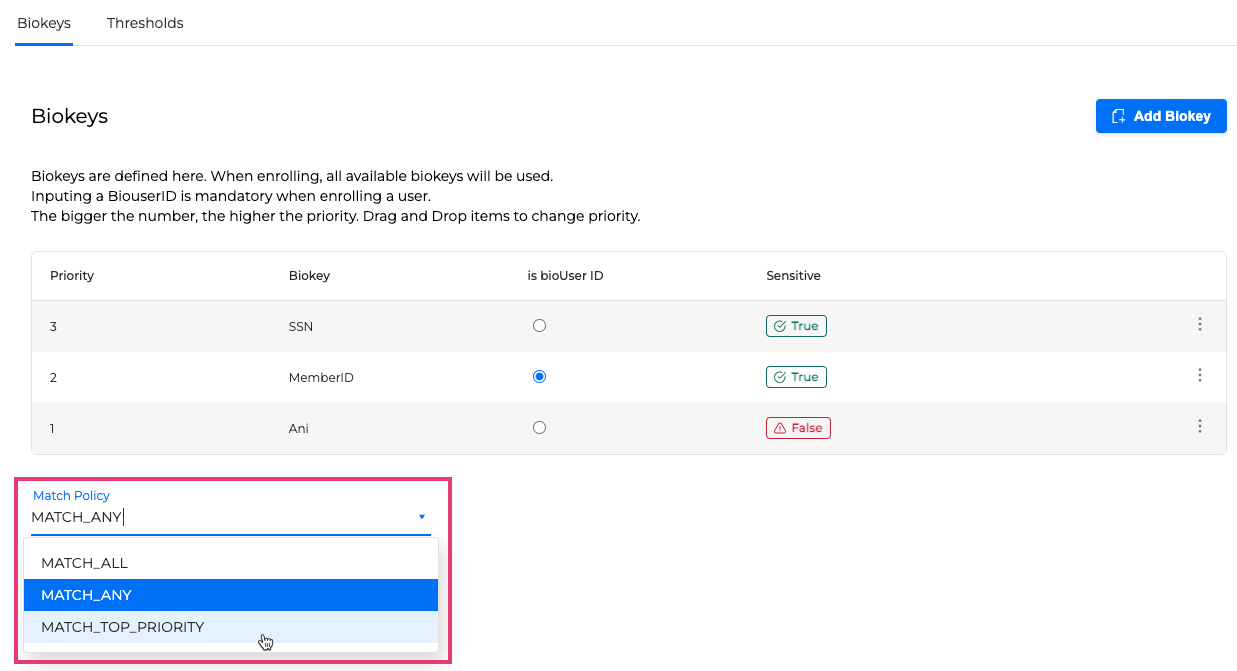Choose MATCH_ALL from the policy list
The height and width of the screenshot is (671, 1237).
(x=85, y=563)
